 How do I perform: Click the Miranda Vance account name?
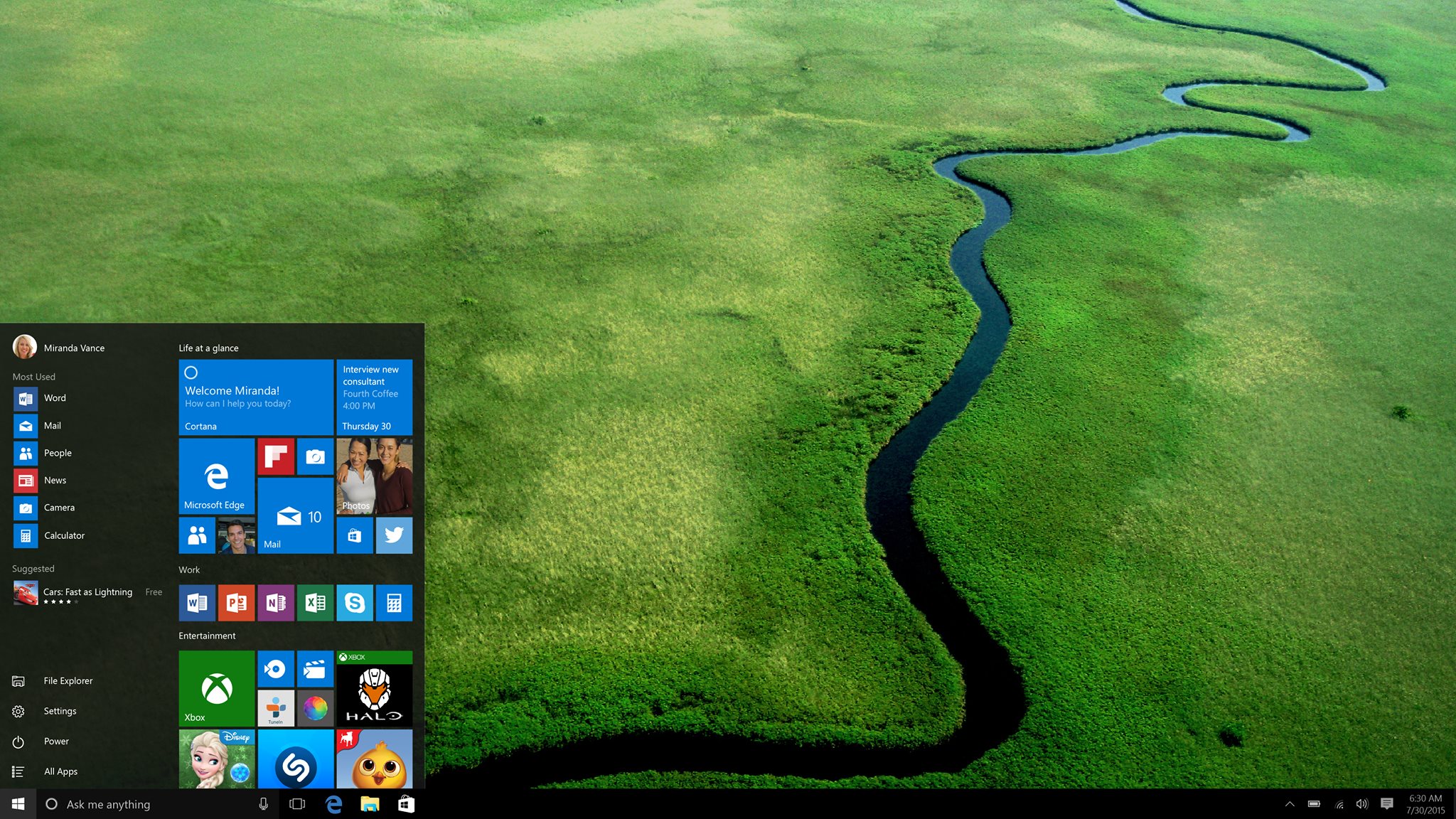(x=74, y=348)
